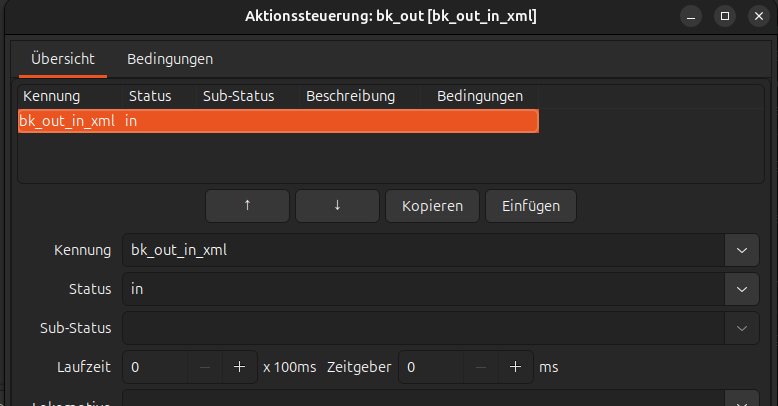Click the move up arrow button
The height and width of the screenshot is (406, 778).
[247, 206]
